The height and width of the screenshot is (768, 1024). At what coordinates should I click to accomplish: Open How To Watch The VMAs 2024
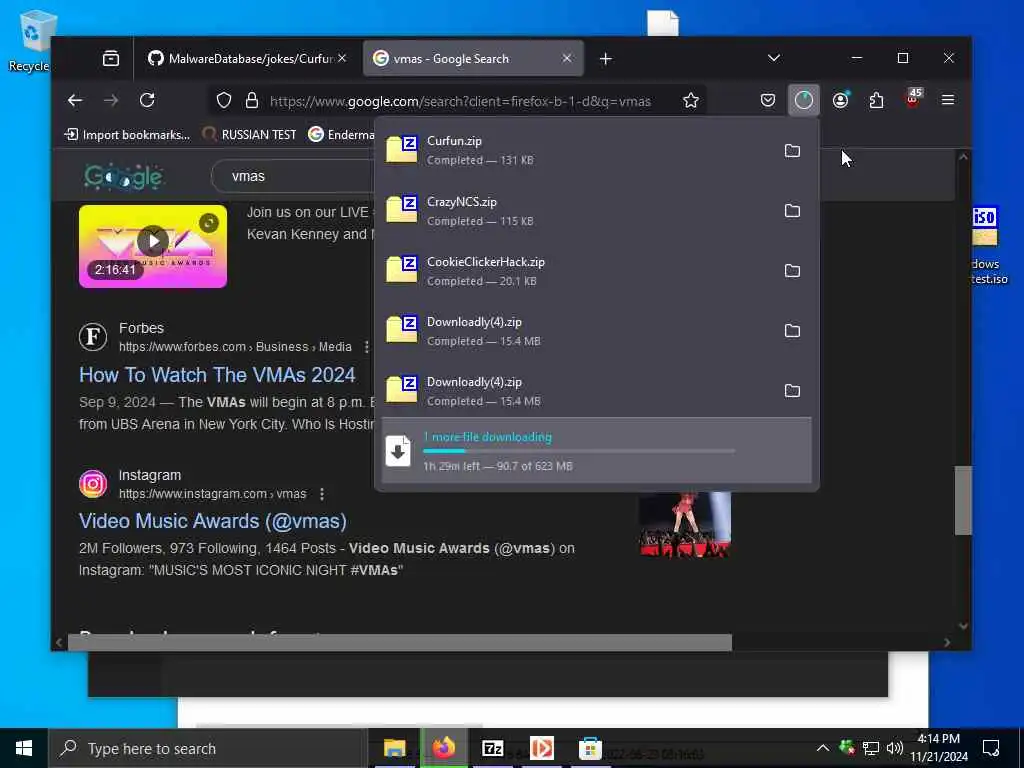(x=217, y=375)
